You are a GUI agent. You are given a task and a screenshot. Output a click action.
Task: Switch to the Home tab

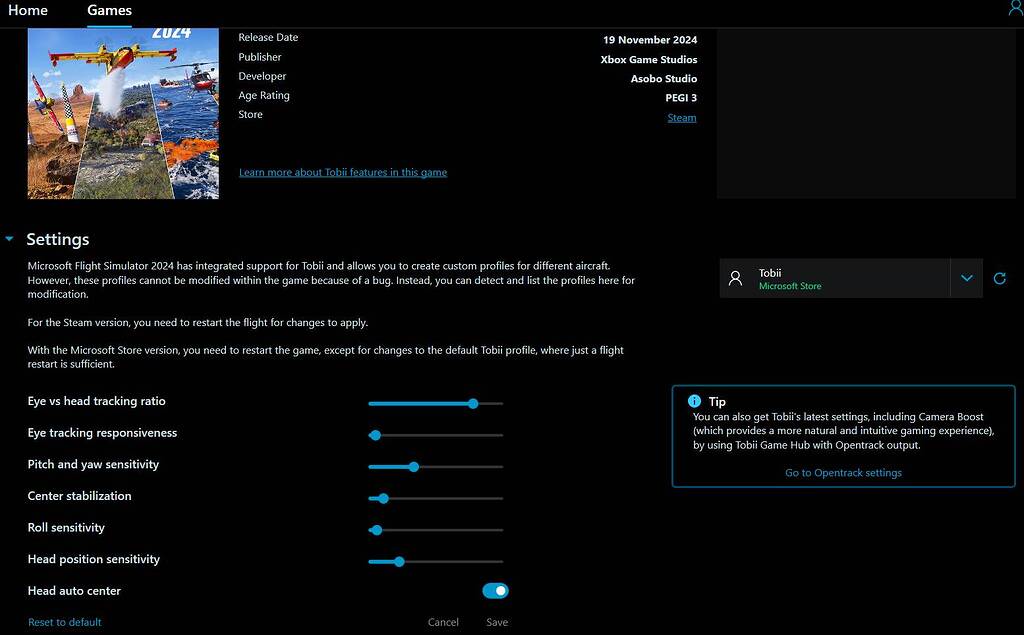pyautogui.click(x=27, y=10)
